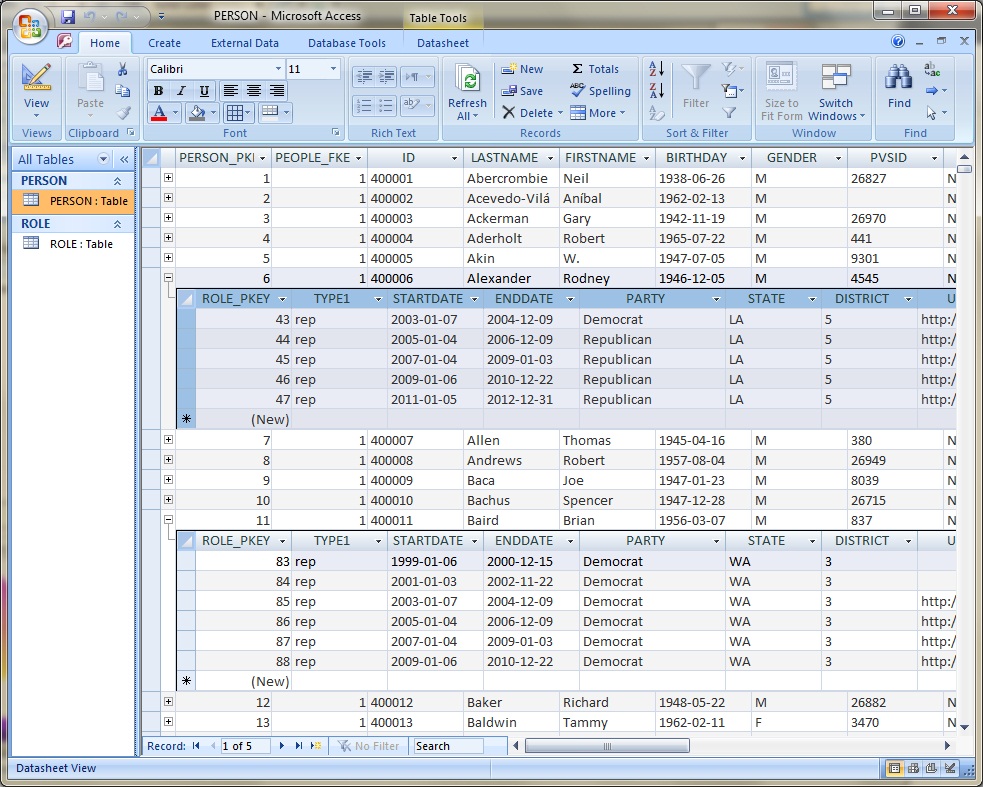Switch to the External Data tab
983x787 pixels.
click(244, 43)
